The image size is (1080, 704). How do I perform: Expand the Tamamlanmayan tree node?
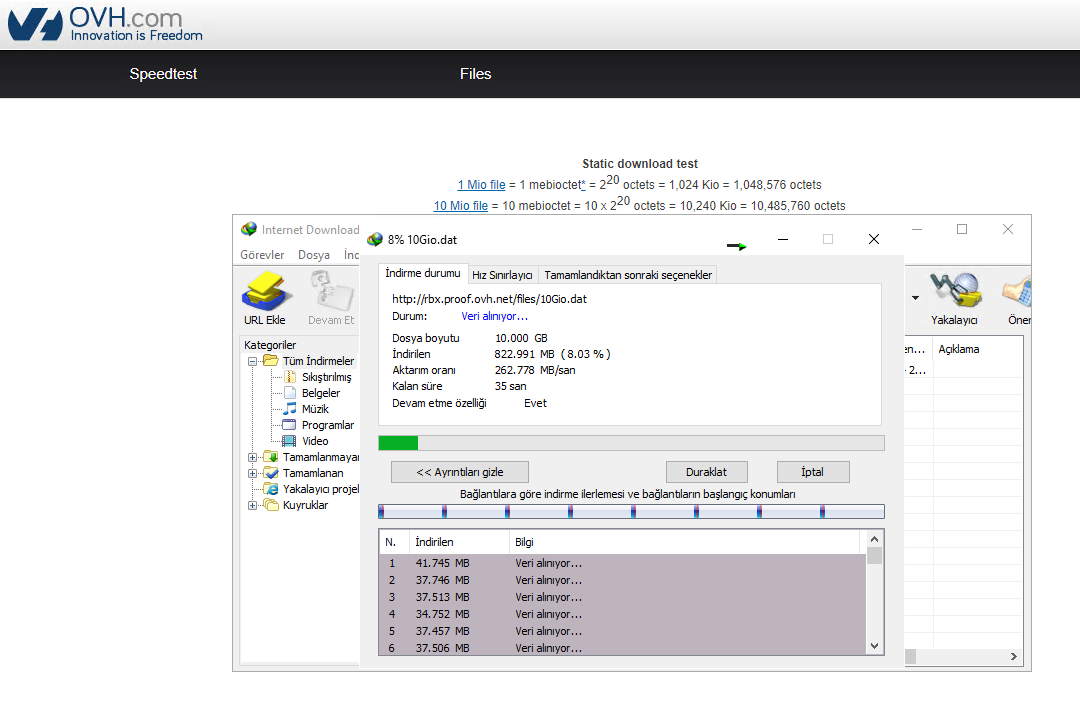(x=252, y=457)
